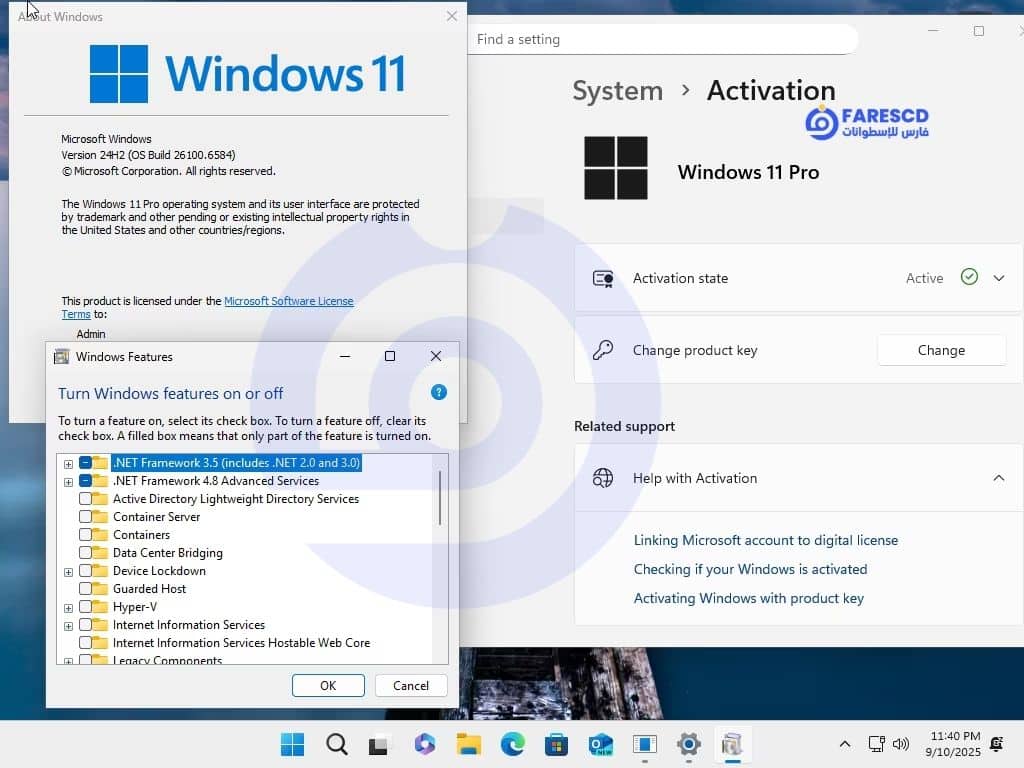Screen dimensions: 1024x768
Task: Select .NET Framework 4.8 Advanced Services row
Action: [216, 481]
